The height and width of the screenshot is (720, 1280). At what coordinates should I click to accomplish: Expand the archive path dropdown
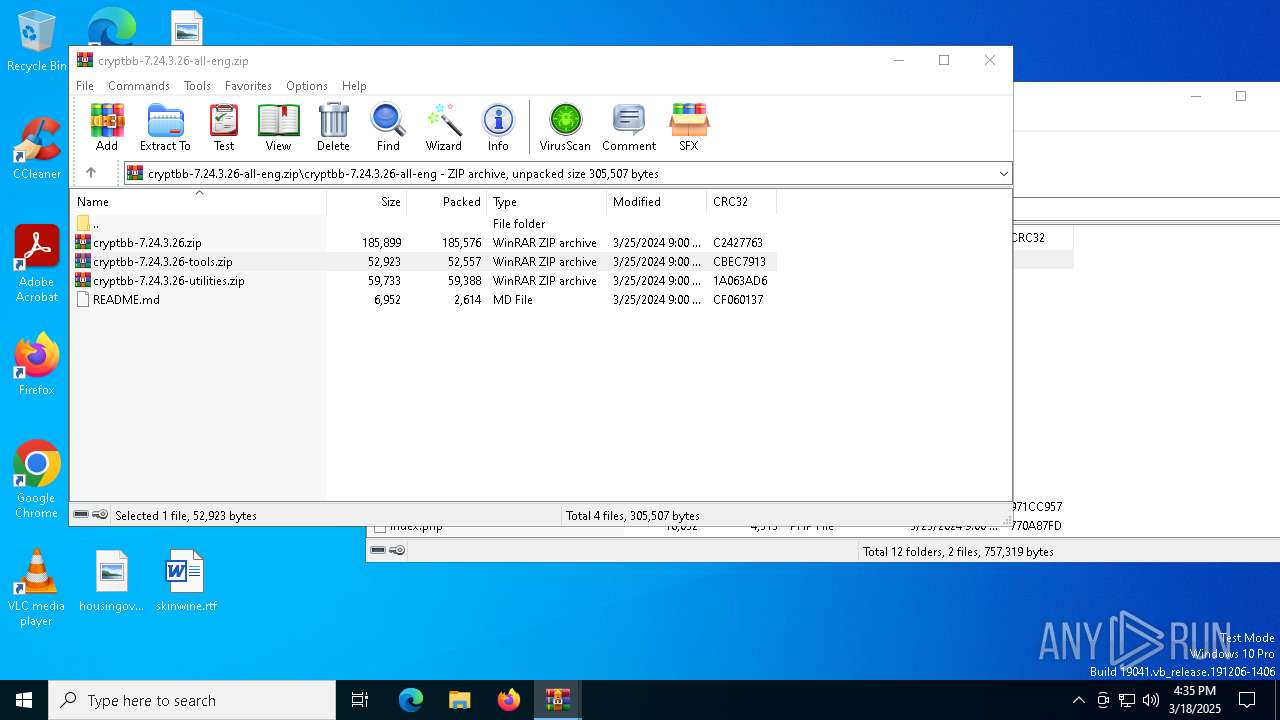[1003, 174]
